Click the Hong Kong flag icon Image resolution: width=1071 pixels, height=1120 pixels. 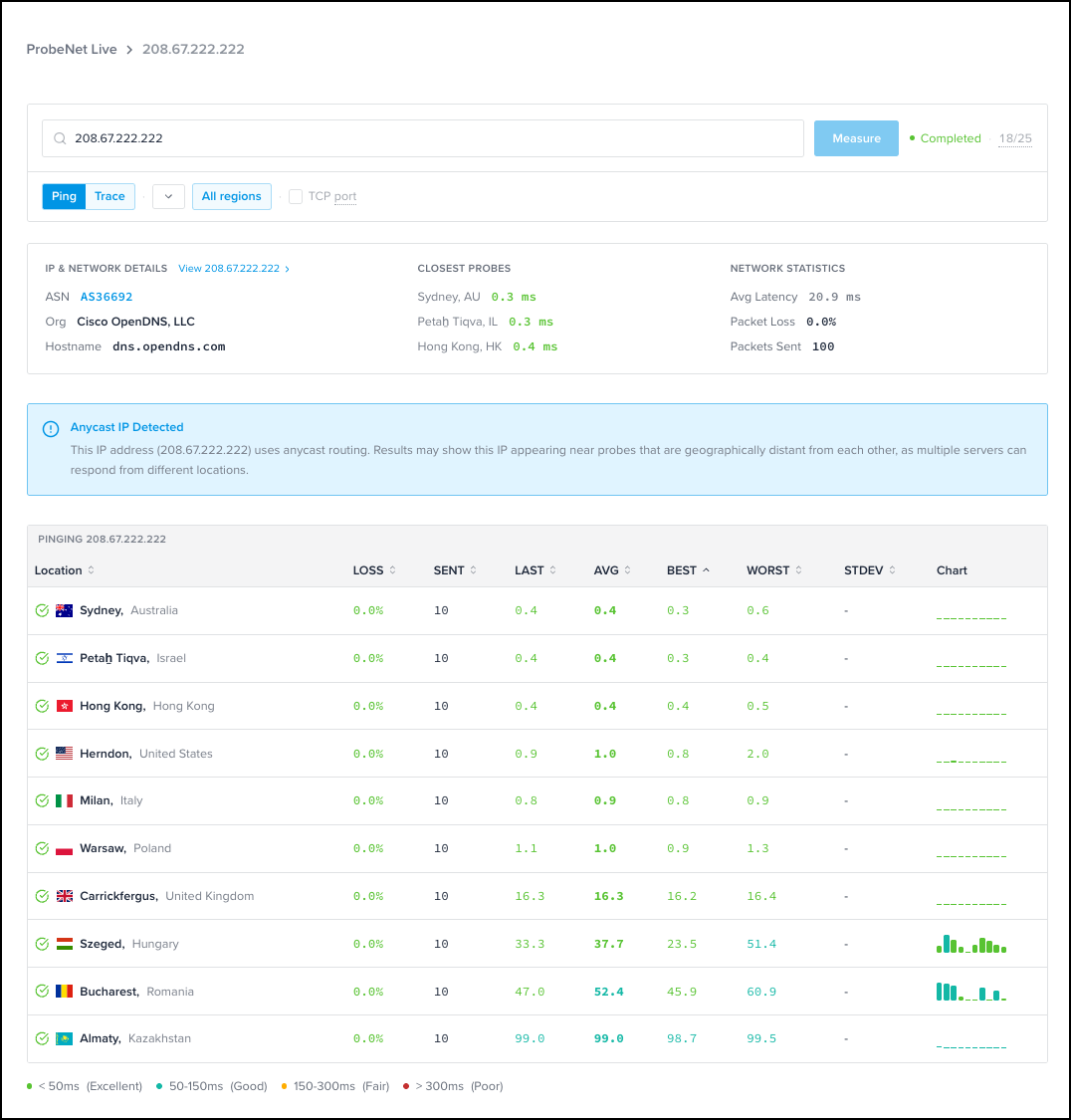click(x=65, y=706)
